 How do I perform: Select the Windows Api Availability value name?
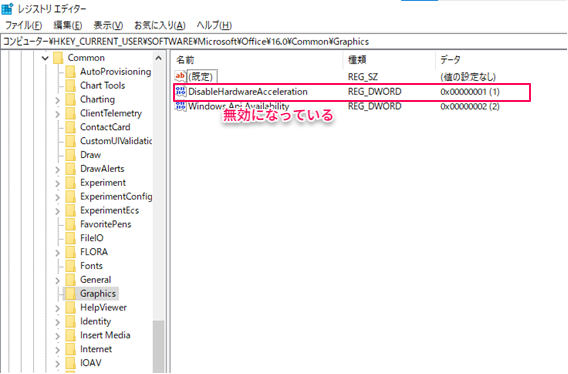pos(239,106)
